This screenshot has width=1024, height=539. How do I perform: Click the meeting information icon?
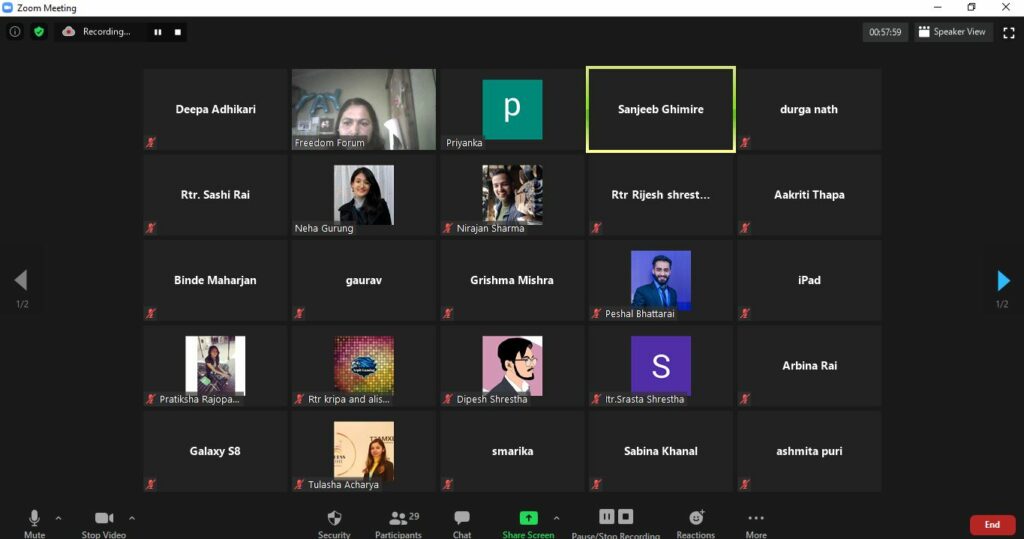[x=15, y=32]
